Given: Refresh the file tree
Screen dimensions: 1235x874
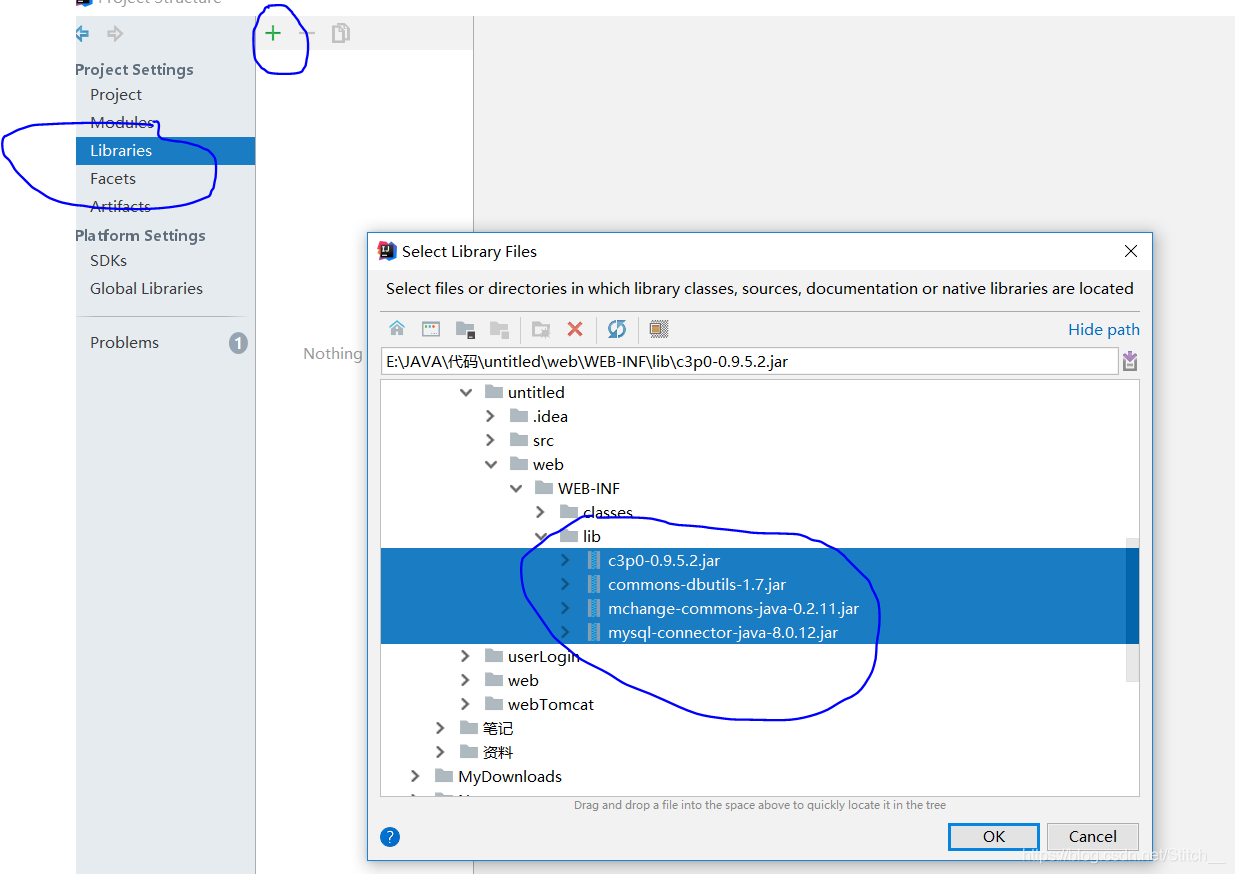Looking at the screenshot, I should point(617,328).
